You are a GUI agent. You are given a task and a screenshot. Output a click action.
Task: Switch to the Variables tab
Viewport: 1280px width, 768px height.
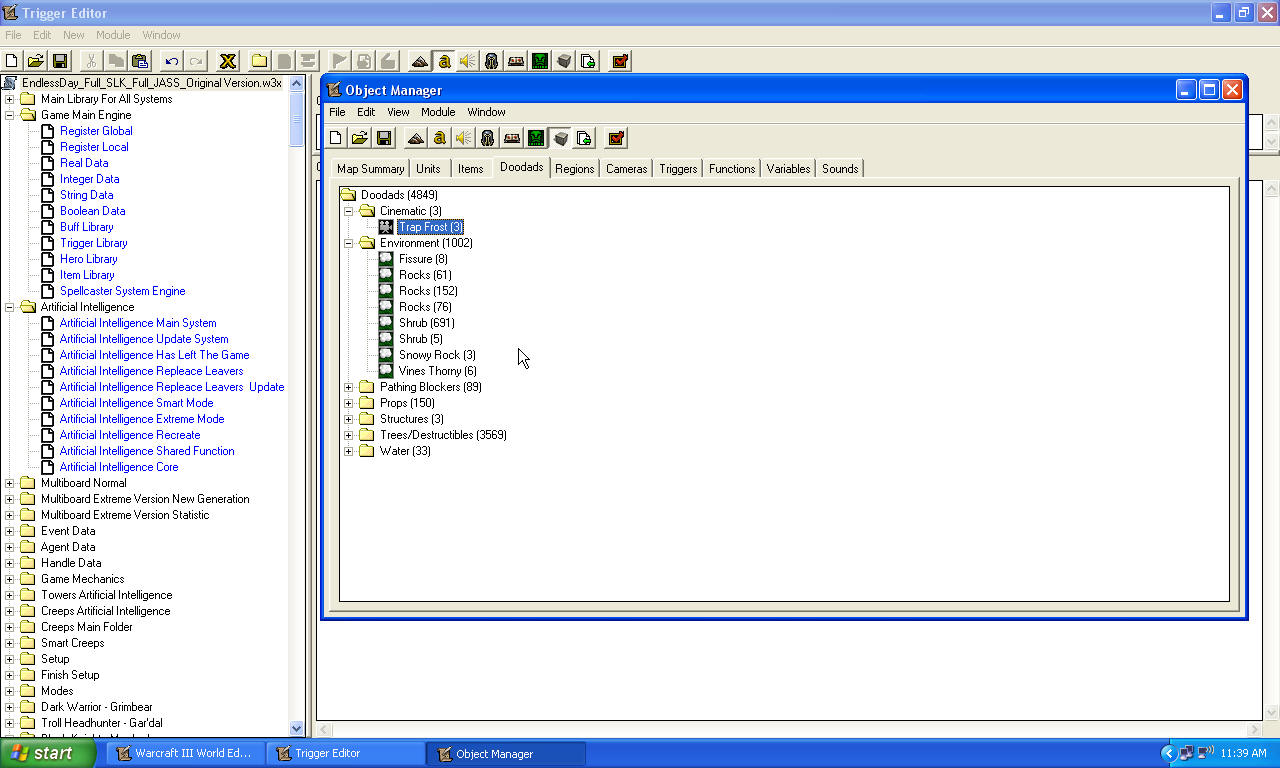pos(789,169)
